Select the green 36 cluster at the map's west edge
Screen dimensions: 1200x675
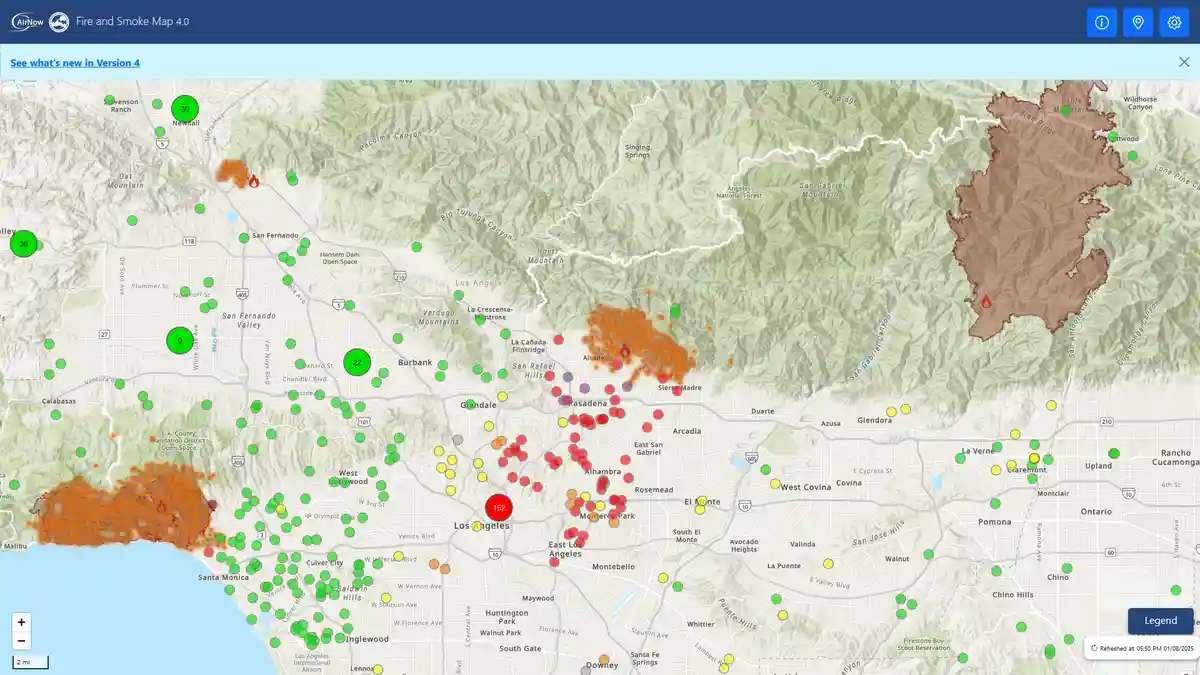(x=23, y=243)
